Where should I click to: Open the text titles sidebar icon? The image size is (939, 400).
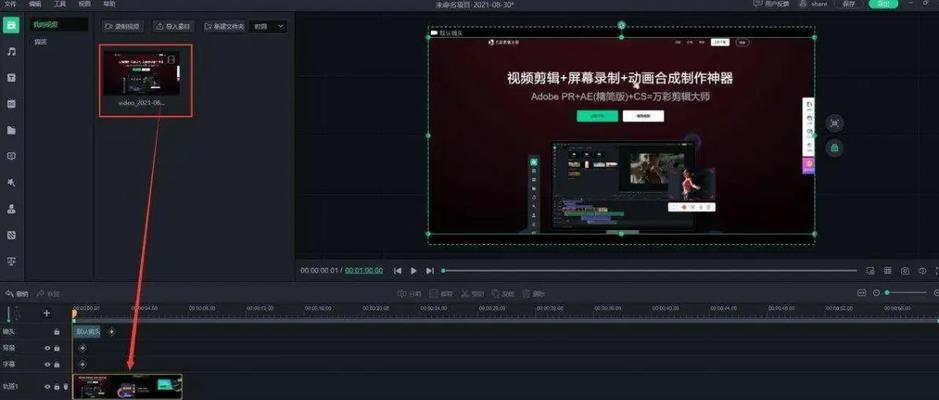point(11,78)
